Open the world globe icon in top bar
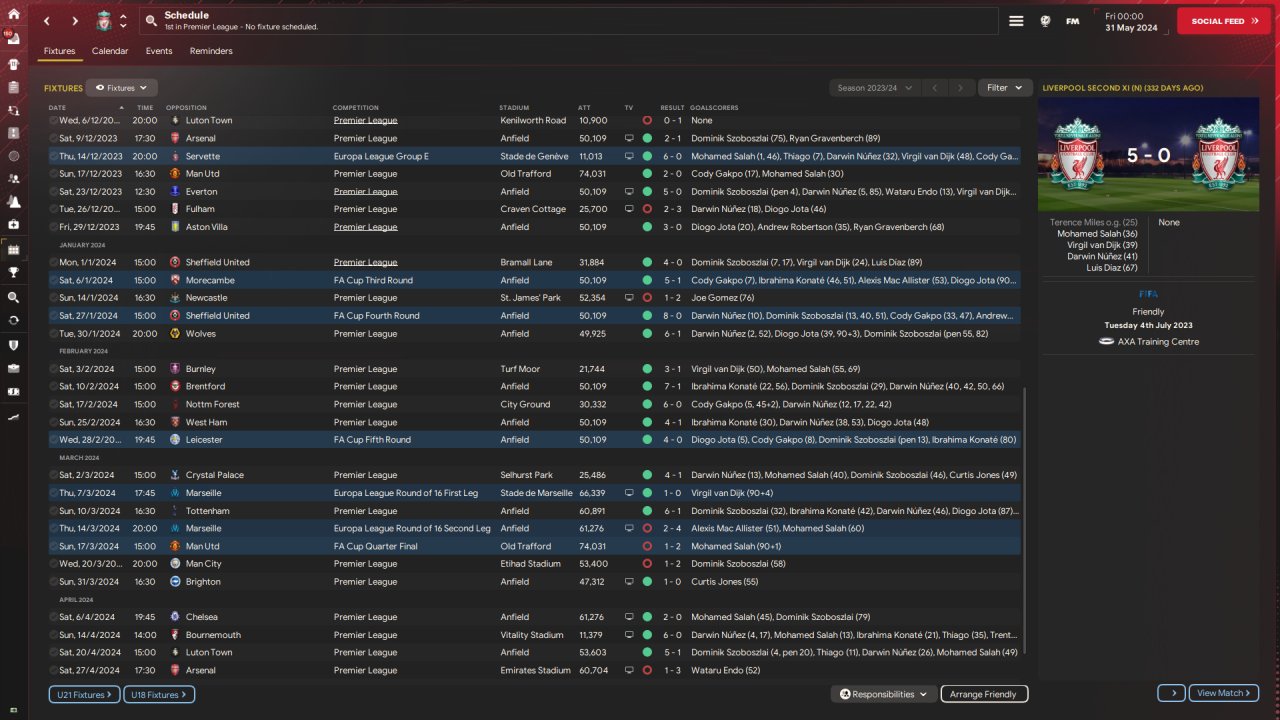This screenshot has height=720, width=1280. [1045, 21]
